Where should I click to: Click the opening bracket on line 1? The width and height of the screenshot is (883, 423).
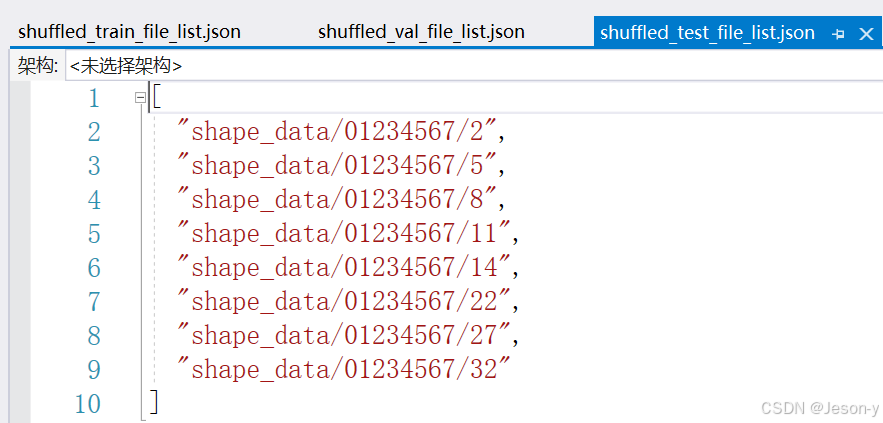(x=156, y=98)
